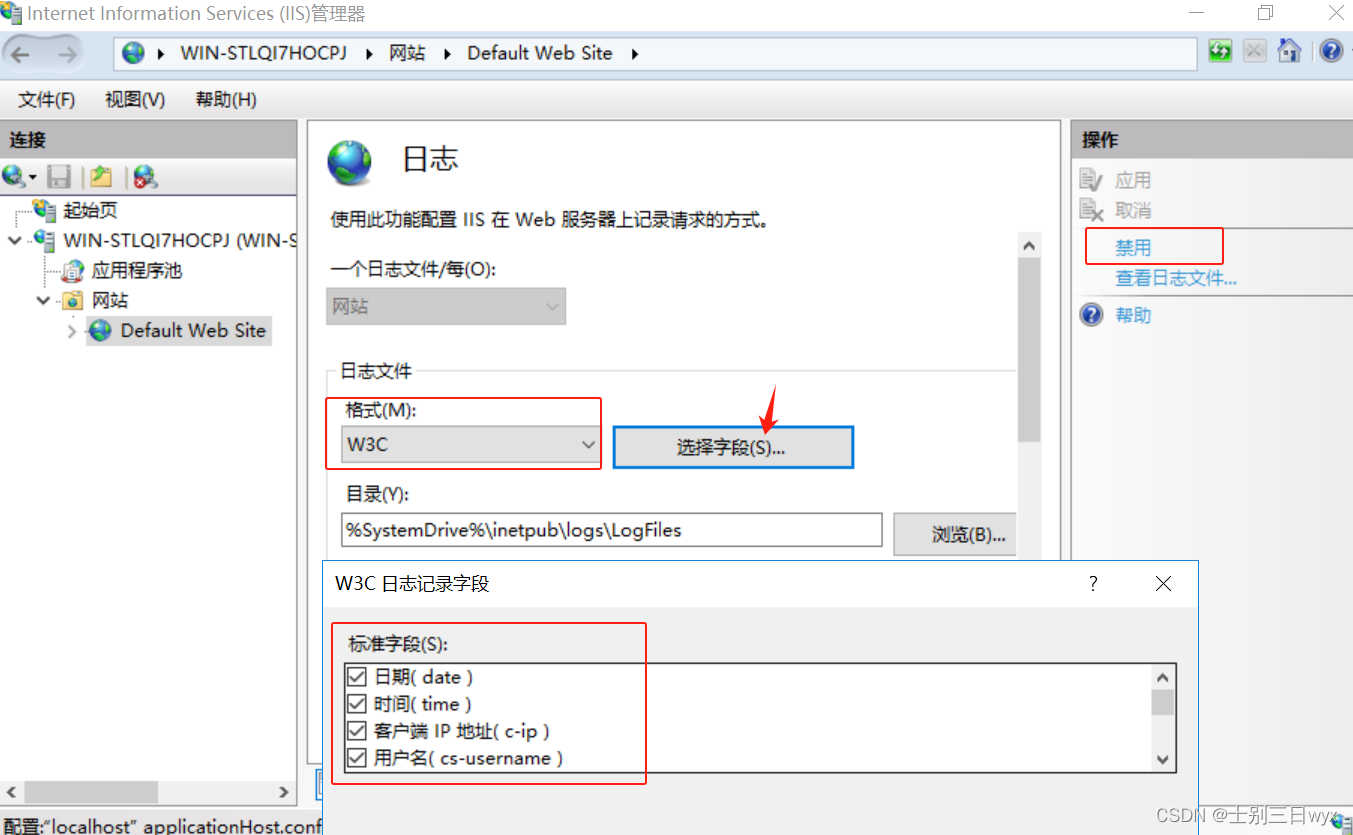Click the IIS Manager title bar icon
This screenshot has height=835, width=1353.
point(12,13)
